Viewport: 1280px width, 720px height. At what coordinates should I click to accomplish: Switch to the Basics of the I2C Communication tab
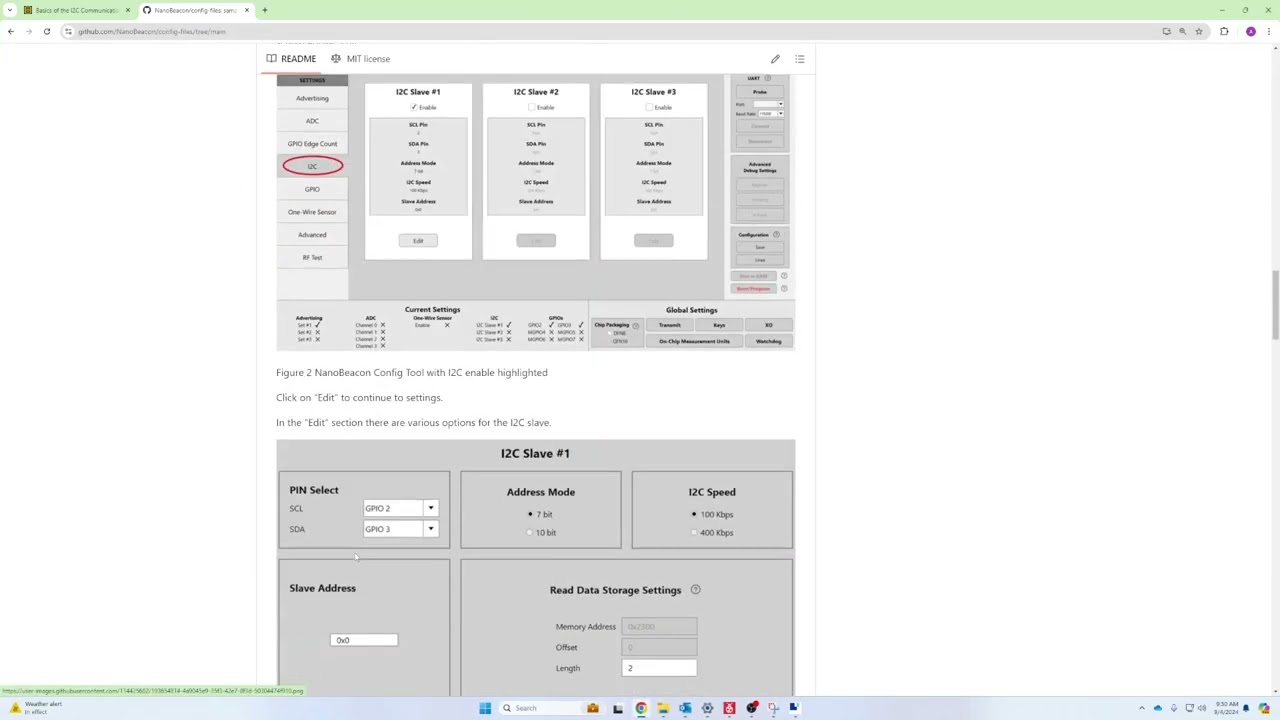[x=77, y=10]
